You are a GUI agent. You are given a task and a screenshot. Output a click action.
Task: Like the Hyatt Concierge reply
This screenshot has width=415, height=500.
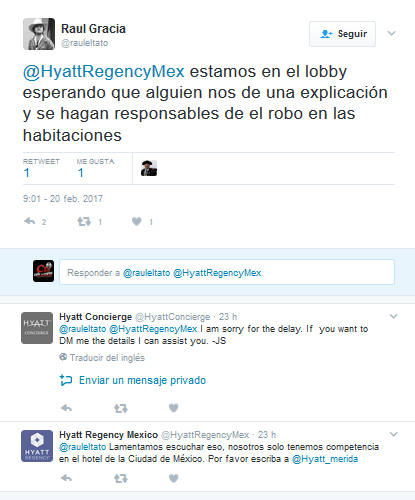[x=174, y=408]
